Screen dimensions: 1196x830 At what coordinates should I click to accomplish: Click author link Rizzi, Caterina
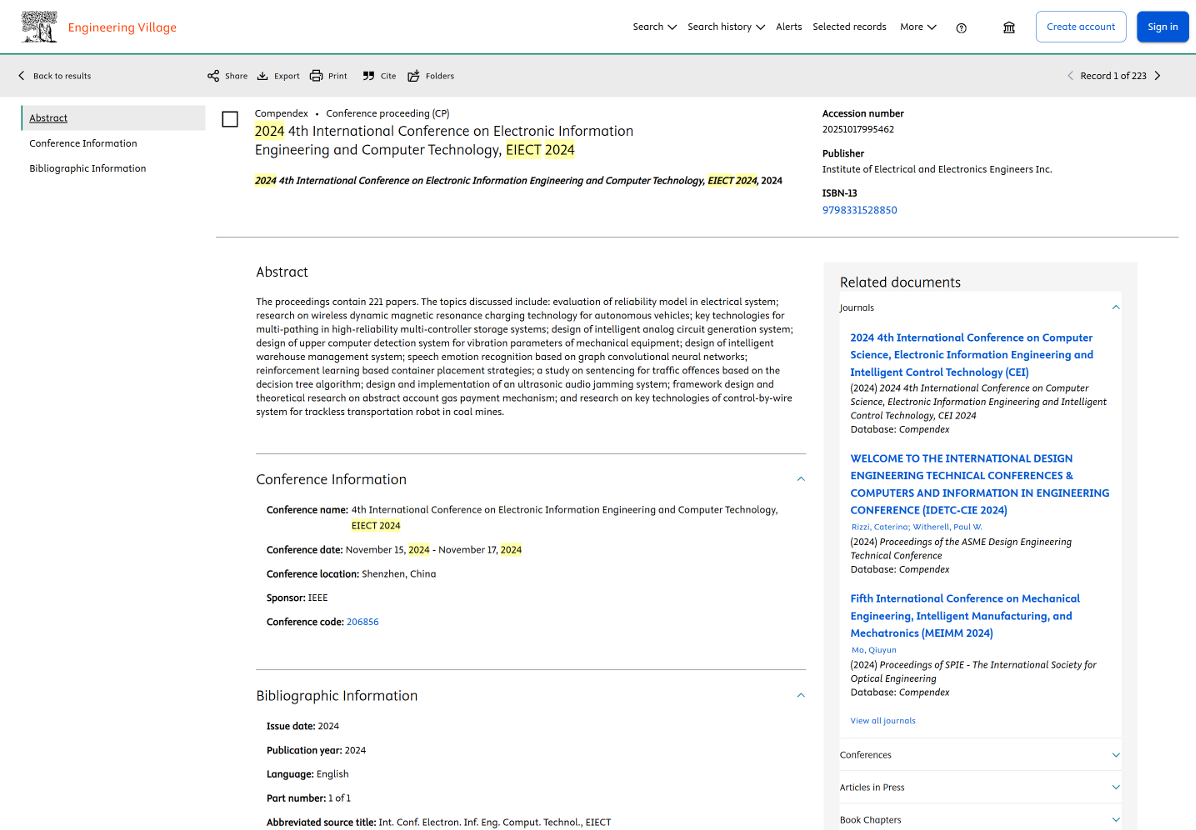pyautogui.click(x=879, y=526)
